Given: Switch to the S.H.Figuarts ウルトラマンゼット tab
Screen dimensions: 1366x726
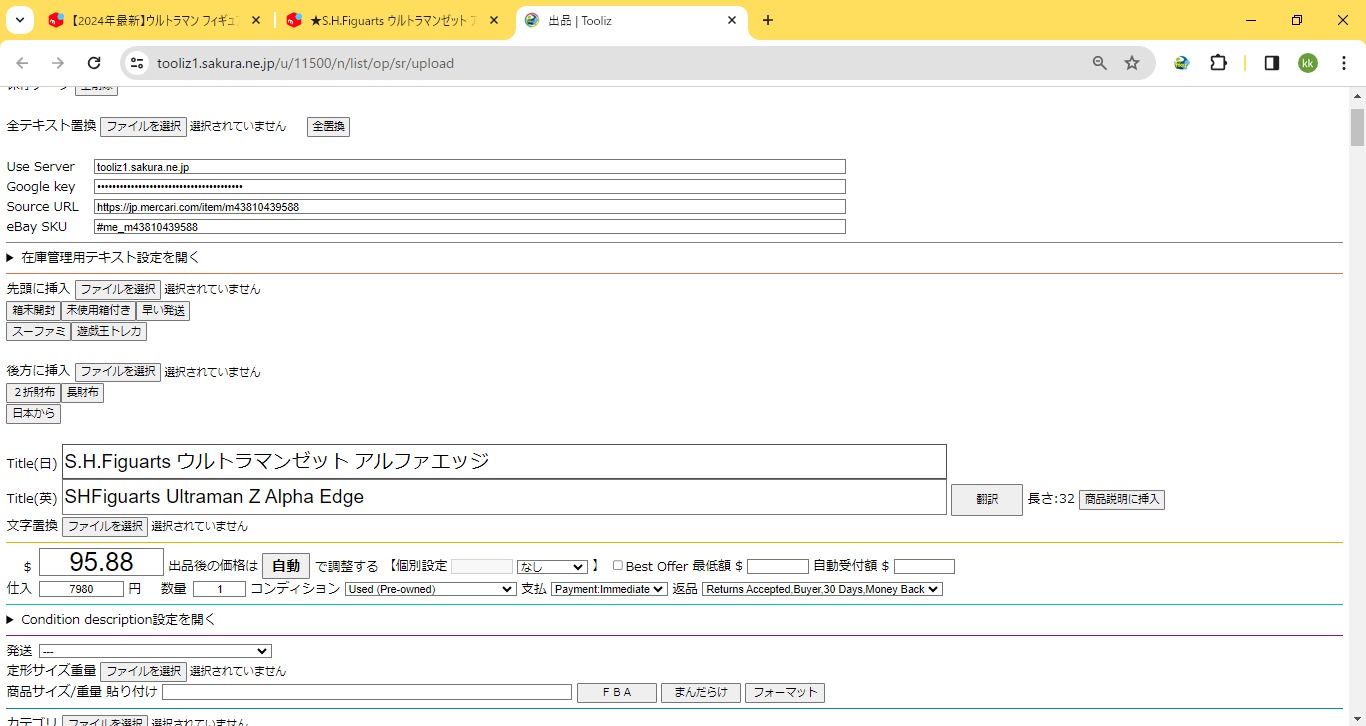Looking at the screenshot, I should coord(393,20).
